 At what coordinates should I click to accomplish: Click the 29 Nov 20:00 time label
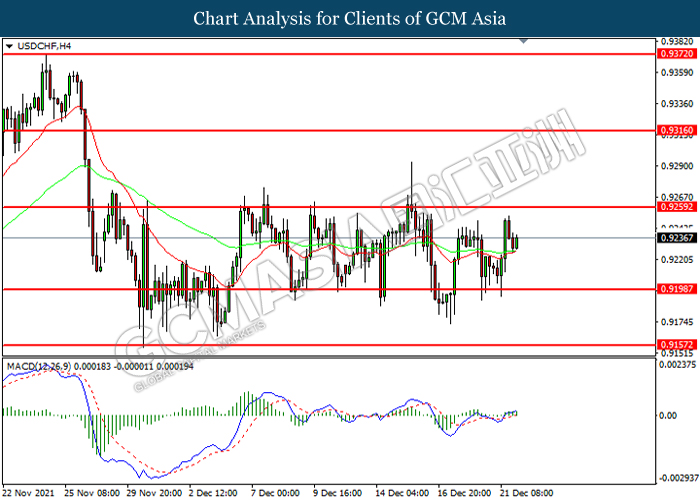(x=154, y=493)
